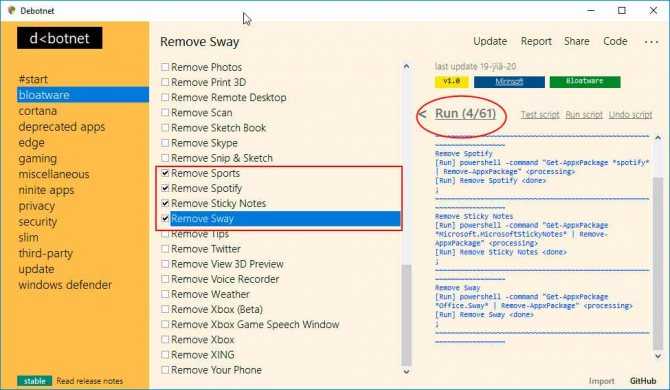This screenshot has width=670, height=390.
Task: Select the Remove Snip & Sketch entry
Action: pyautogui.click(x=222, y=158)
